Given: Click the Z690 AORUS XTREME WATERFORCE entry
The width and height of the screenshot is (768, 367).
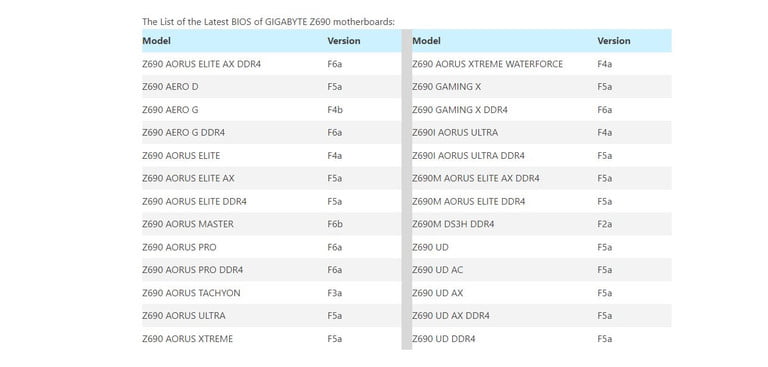Looking at the screenshot, I should pyautogui.click(x=487, y=64).
